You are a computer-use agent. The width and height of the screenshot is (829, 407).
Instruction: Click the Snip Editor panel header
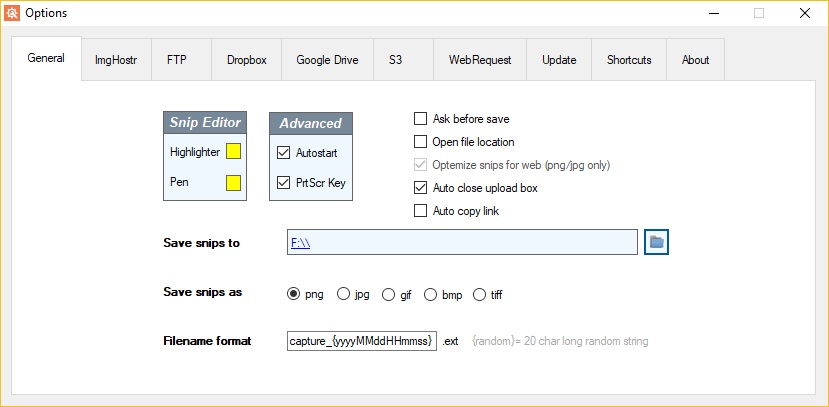pyautogui.click(x=205, y=122)
